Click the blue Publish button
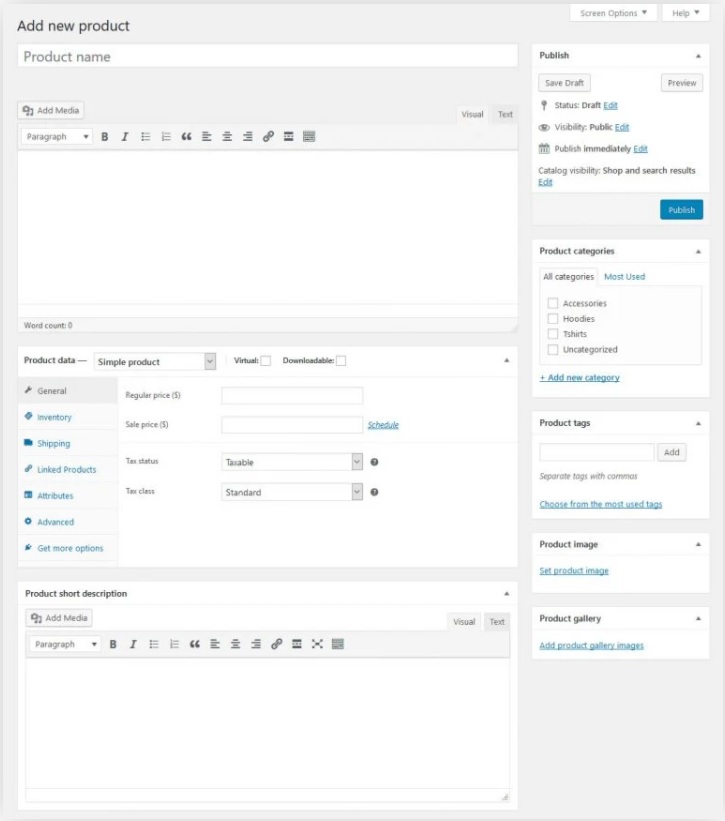 tap(681, 210)
